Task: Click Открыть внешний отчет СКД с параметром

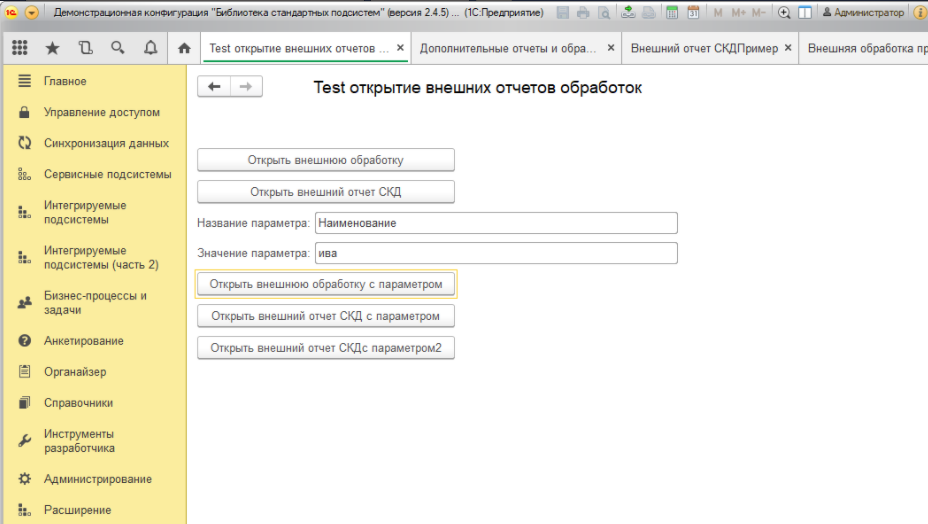Action: coord(326,316)
